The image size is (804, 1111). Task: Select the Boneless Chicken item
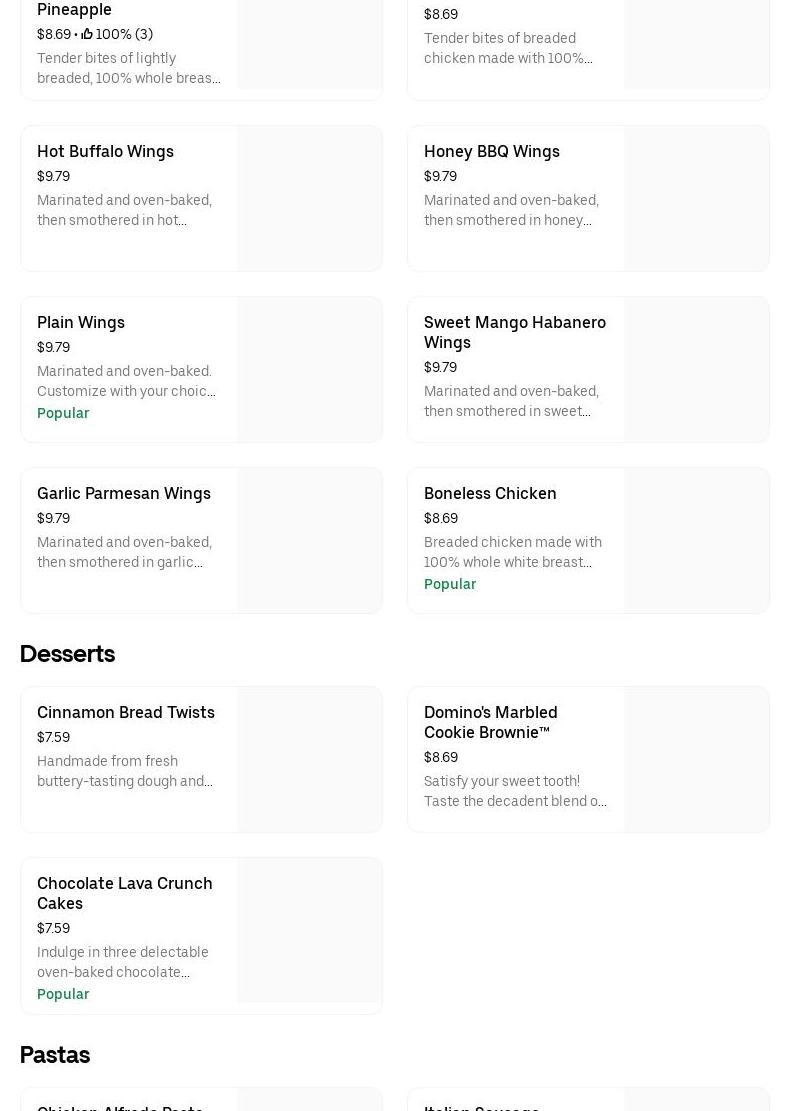pos(490,493)
